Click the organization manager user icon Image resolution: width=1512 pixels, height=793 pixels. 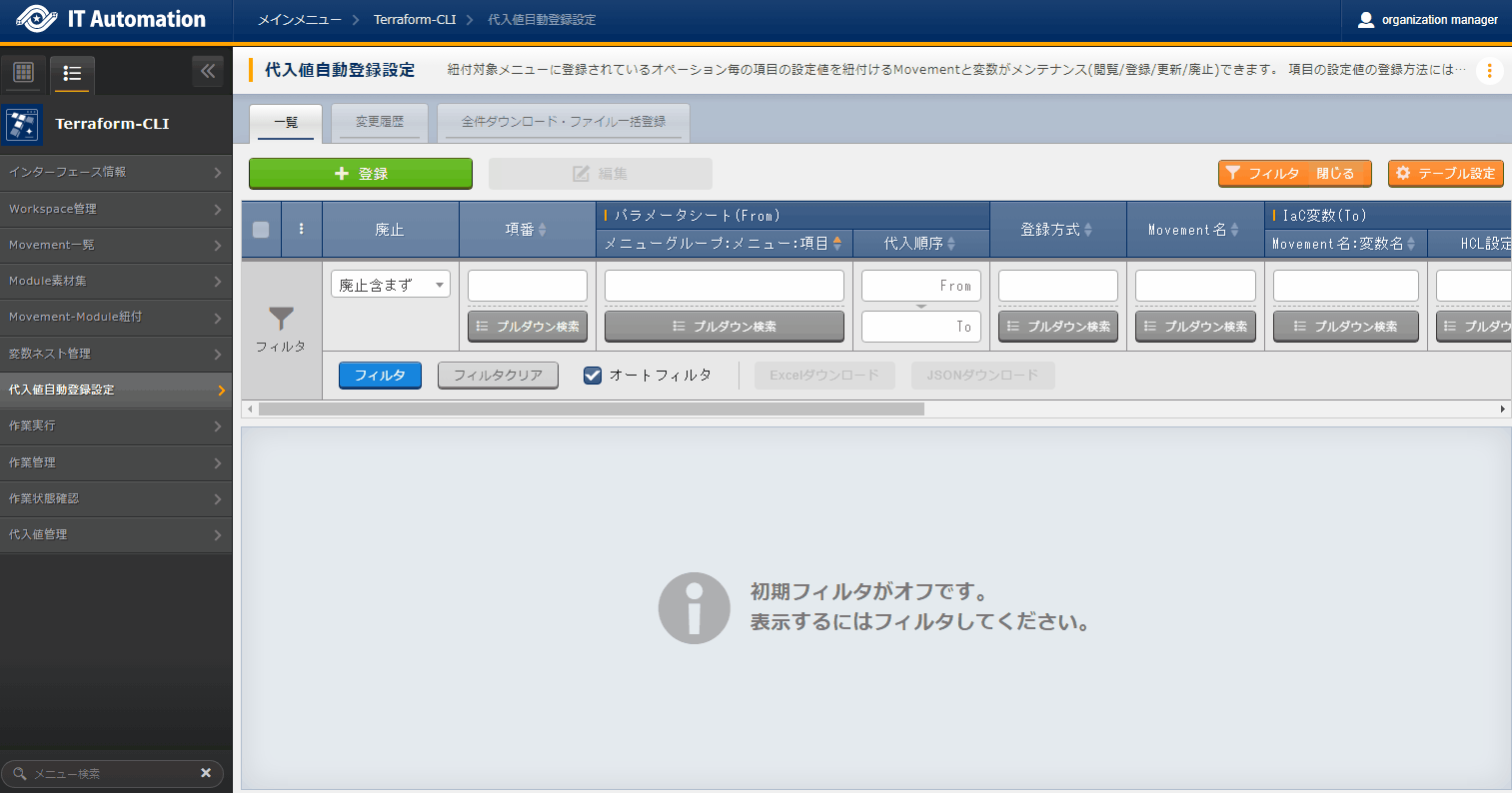(1366, 20)
